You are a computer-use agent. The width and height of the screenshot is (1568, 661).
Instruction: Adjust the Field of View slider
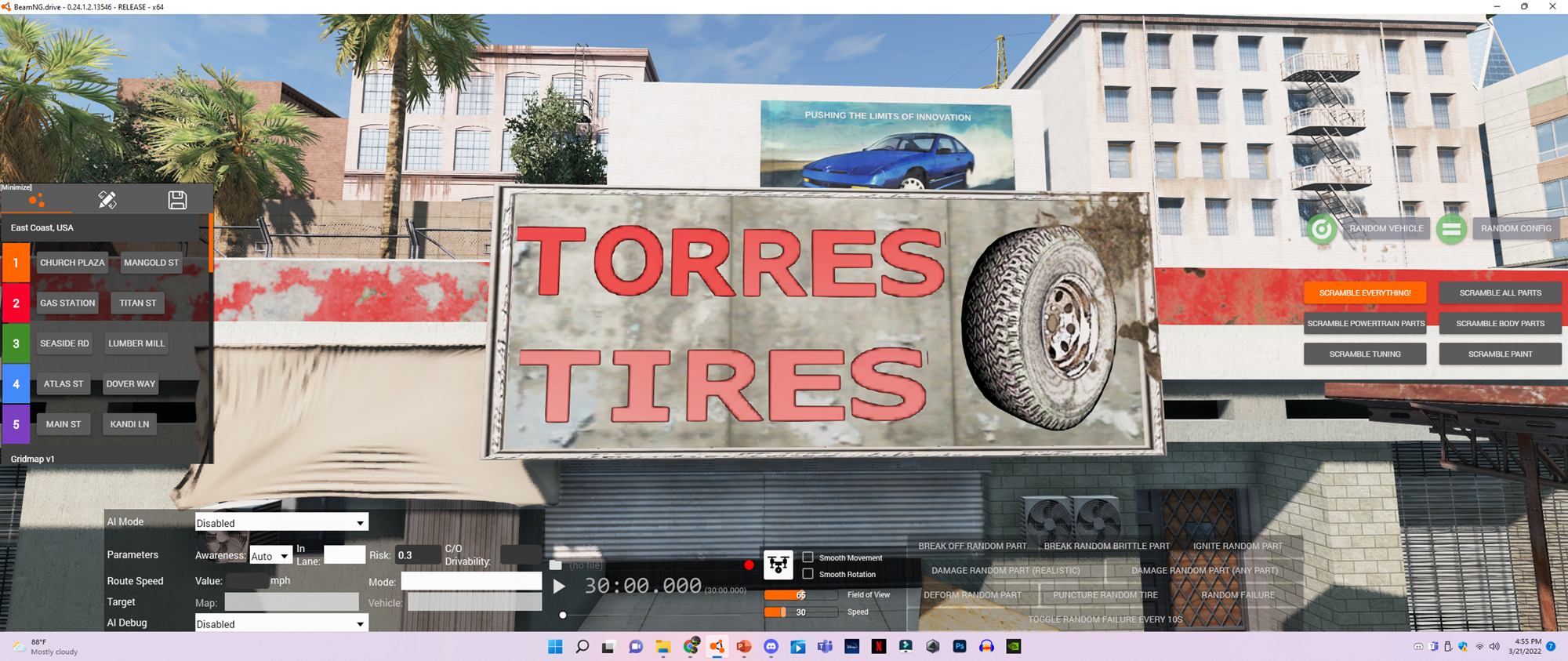tap(800, 595)
